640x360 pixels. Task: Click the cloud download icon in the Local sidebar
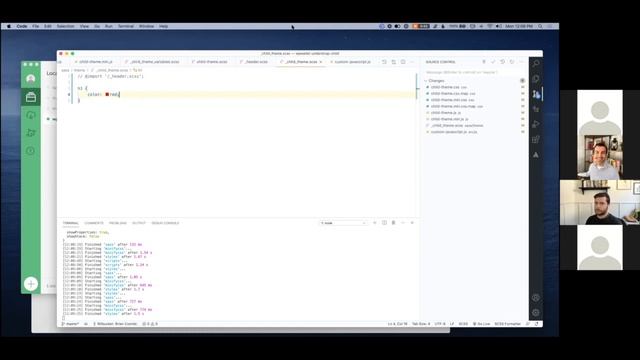tap(31, 115)
